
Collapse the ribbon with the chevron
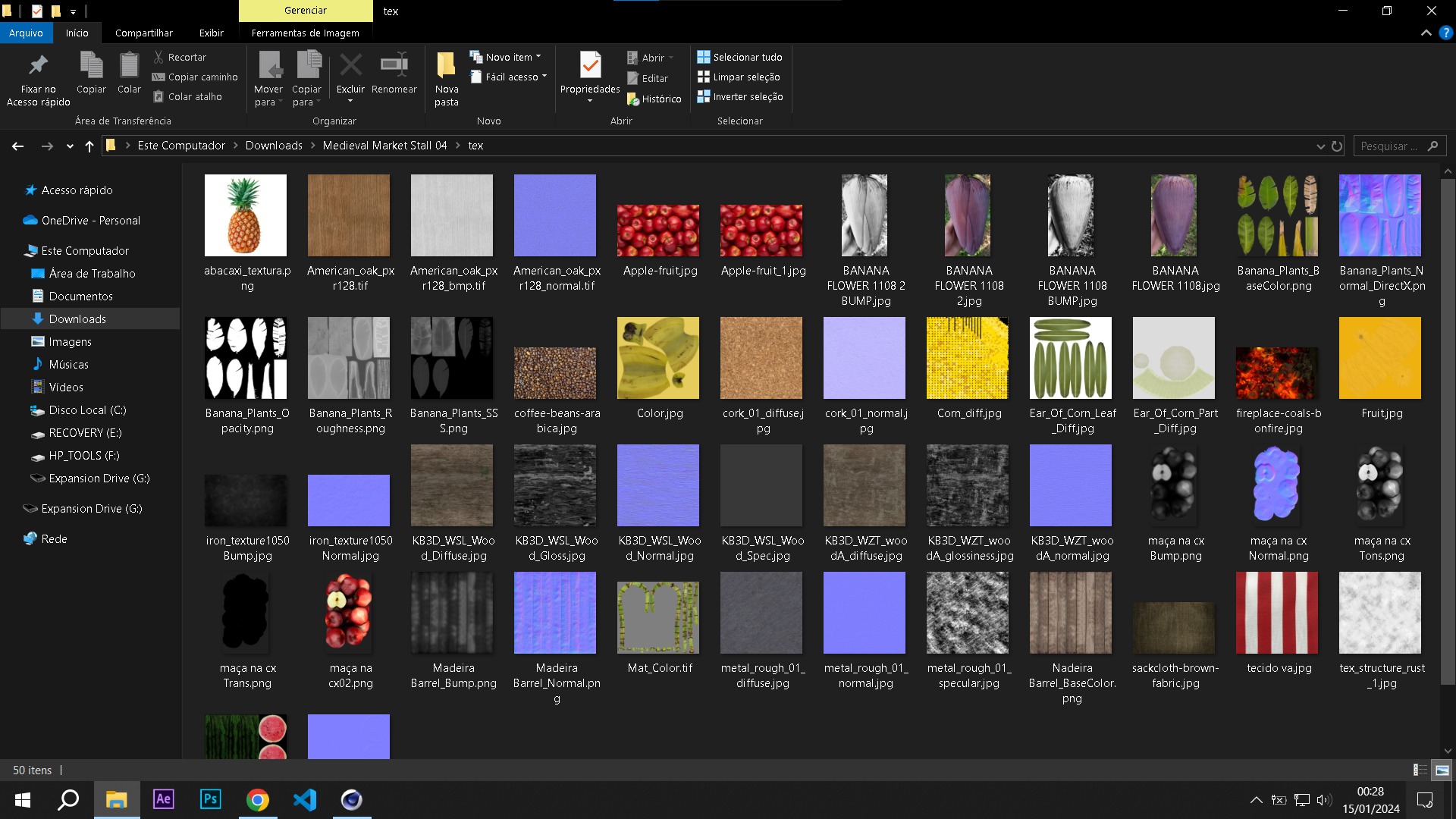pyautogui.click(x=1426, y=33)
